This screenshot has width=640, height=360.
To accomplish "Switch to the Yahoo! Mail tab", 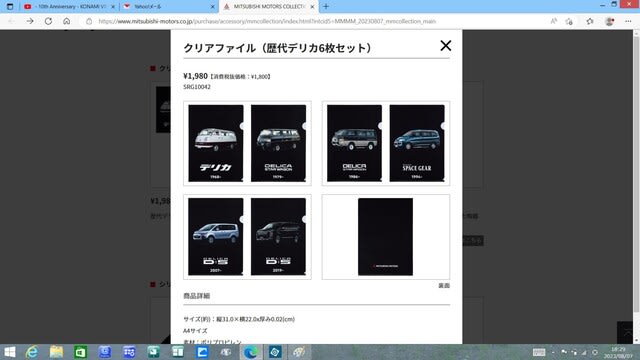I will tap(168, 7).
